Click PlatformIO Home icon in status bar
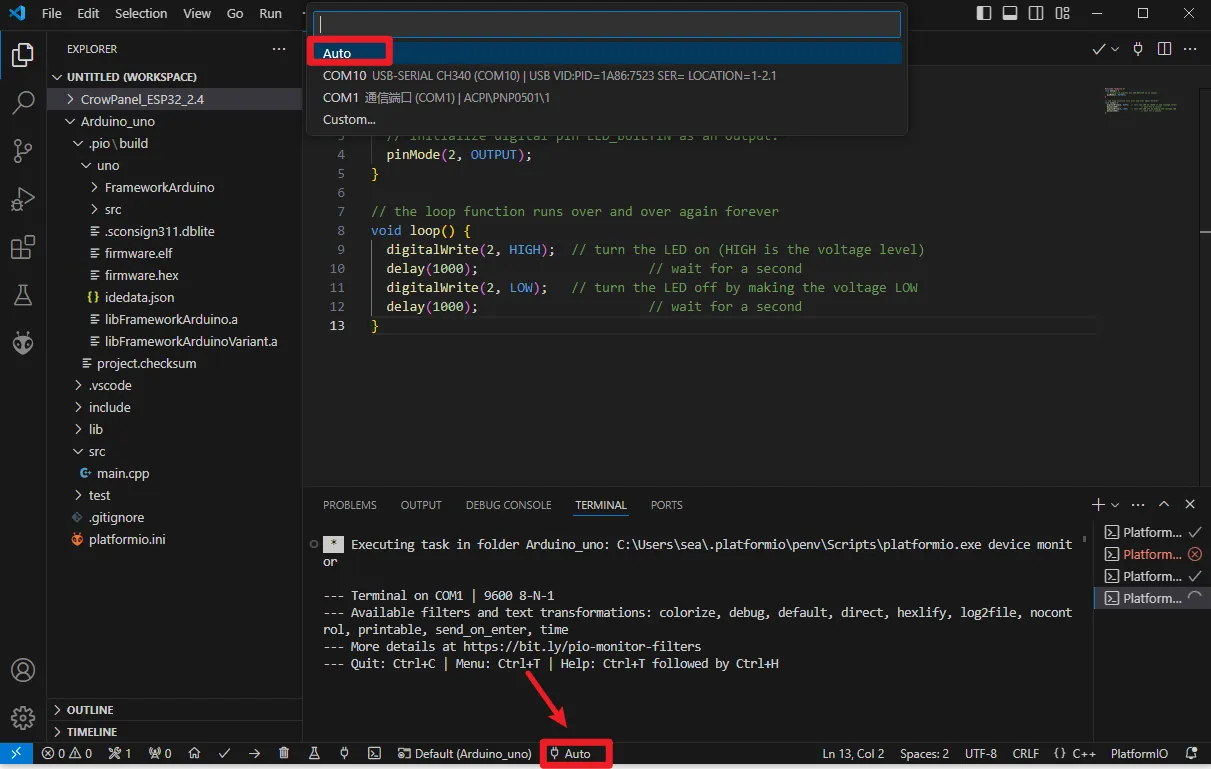This screenshot has width=1211, height=769. point(194,753)
